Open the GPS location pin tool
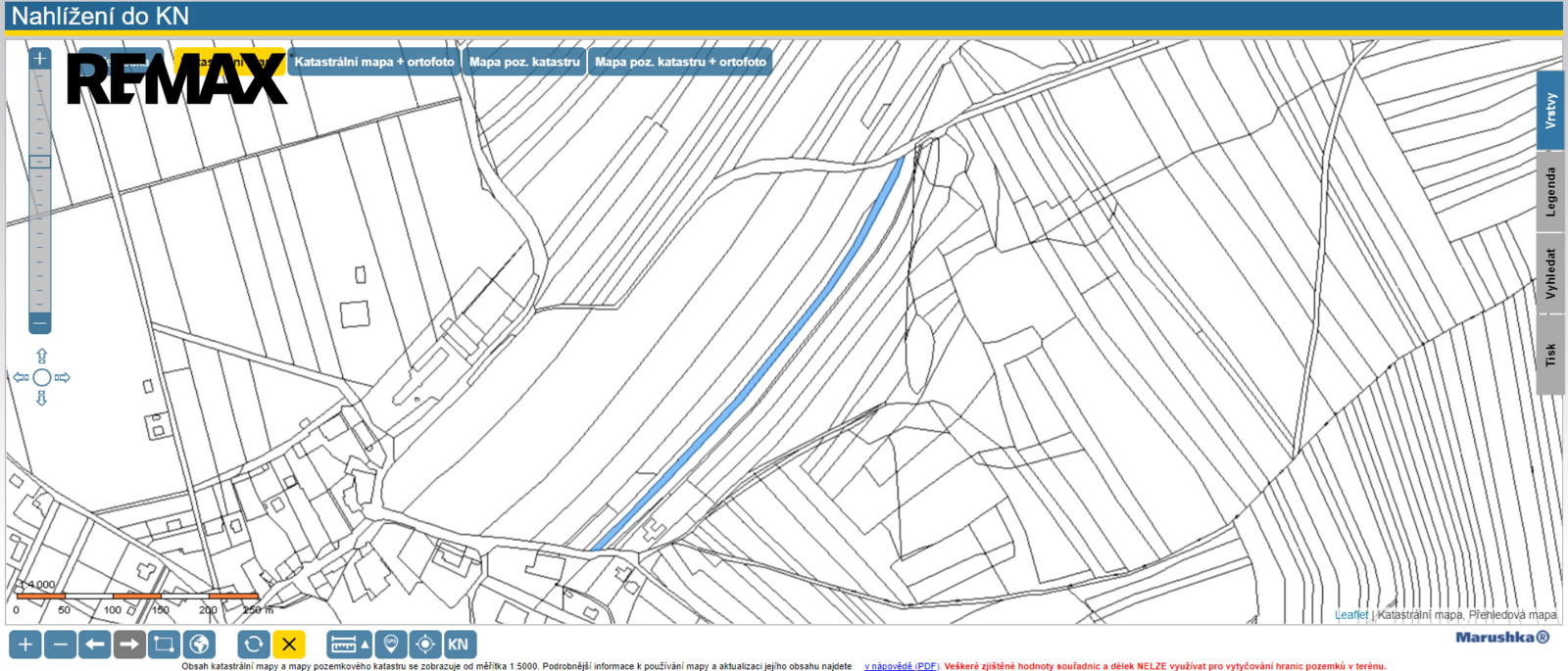This screenshot has width=1568, height=671. (390, 645)
